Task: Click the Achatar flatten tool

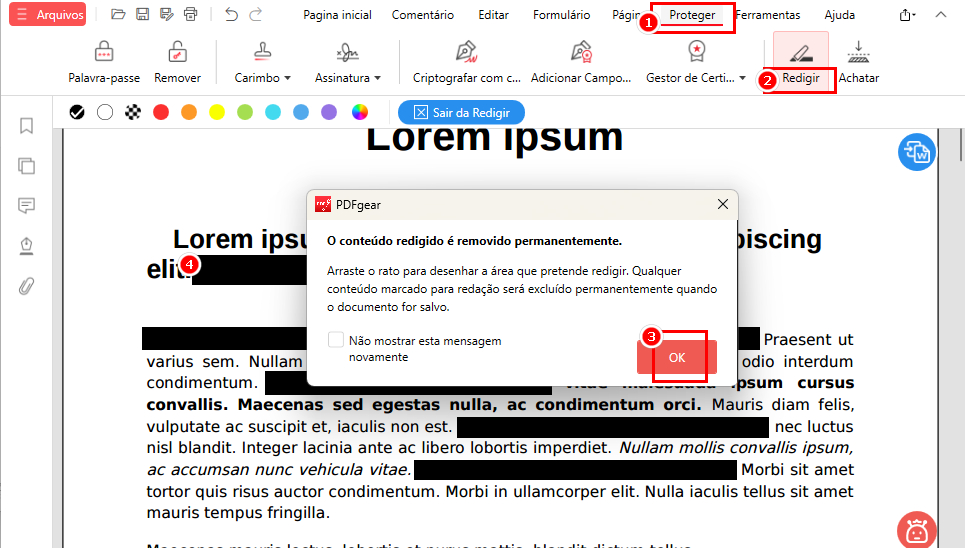Action: pos(859,62)
